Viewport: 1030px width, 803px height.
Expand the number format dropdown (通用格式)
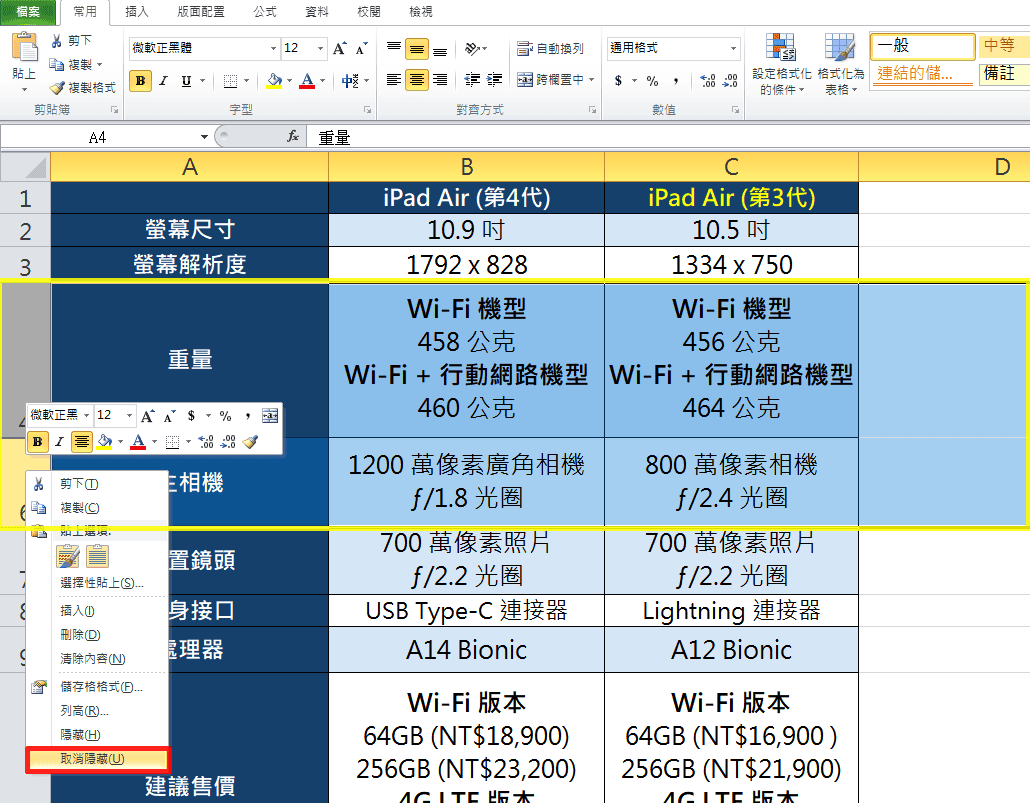pyautogui.click(x=733, y=48)
